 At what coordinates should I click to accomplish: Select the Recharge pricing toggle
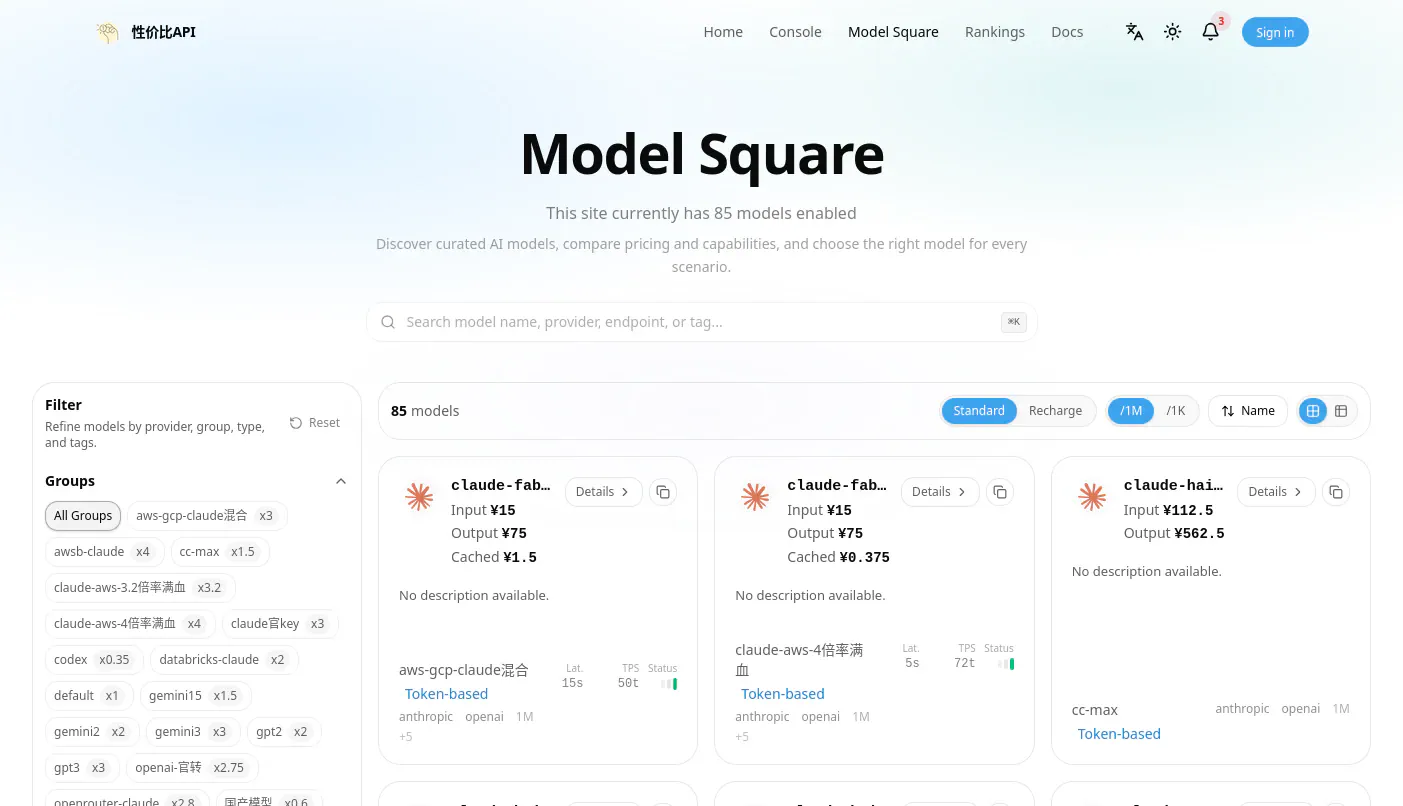click(1055, 411)
